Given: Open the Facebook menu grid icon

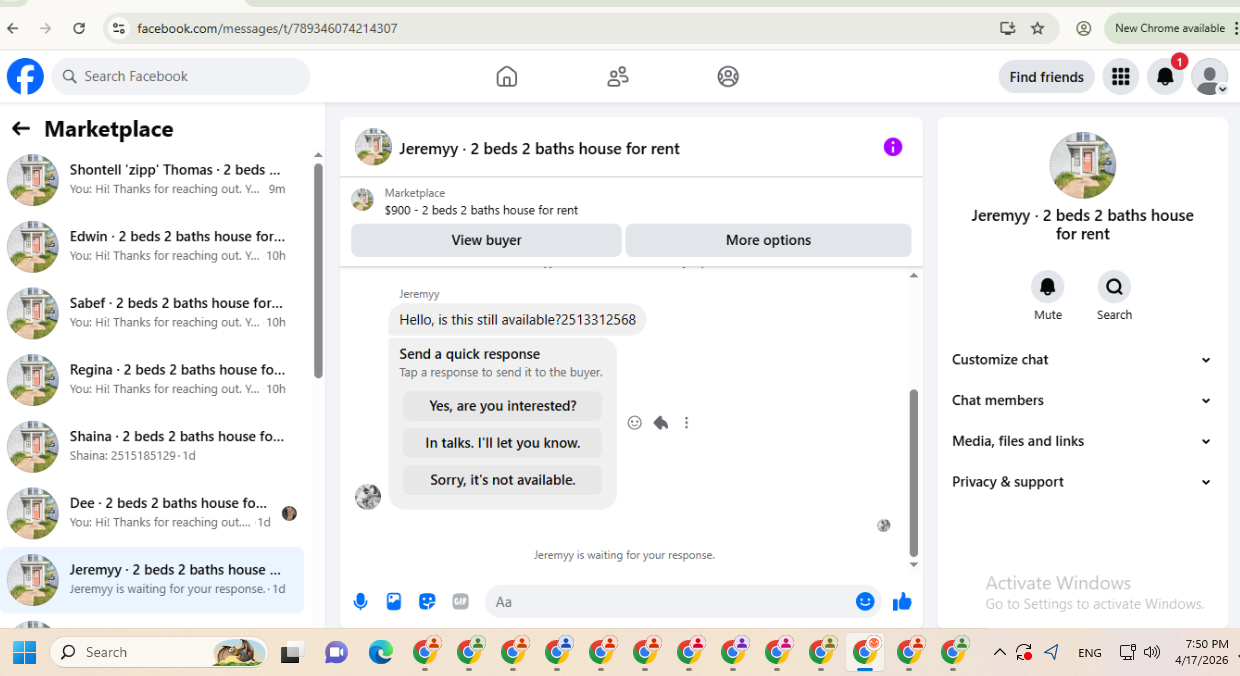Looking at the screenshot, I should pyautogui.click(x=1120, y=76).
